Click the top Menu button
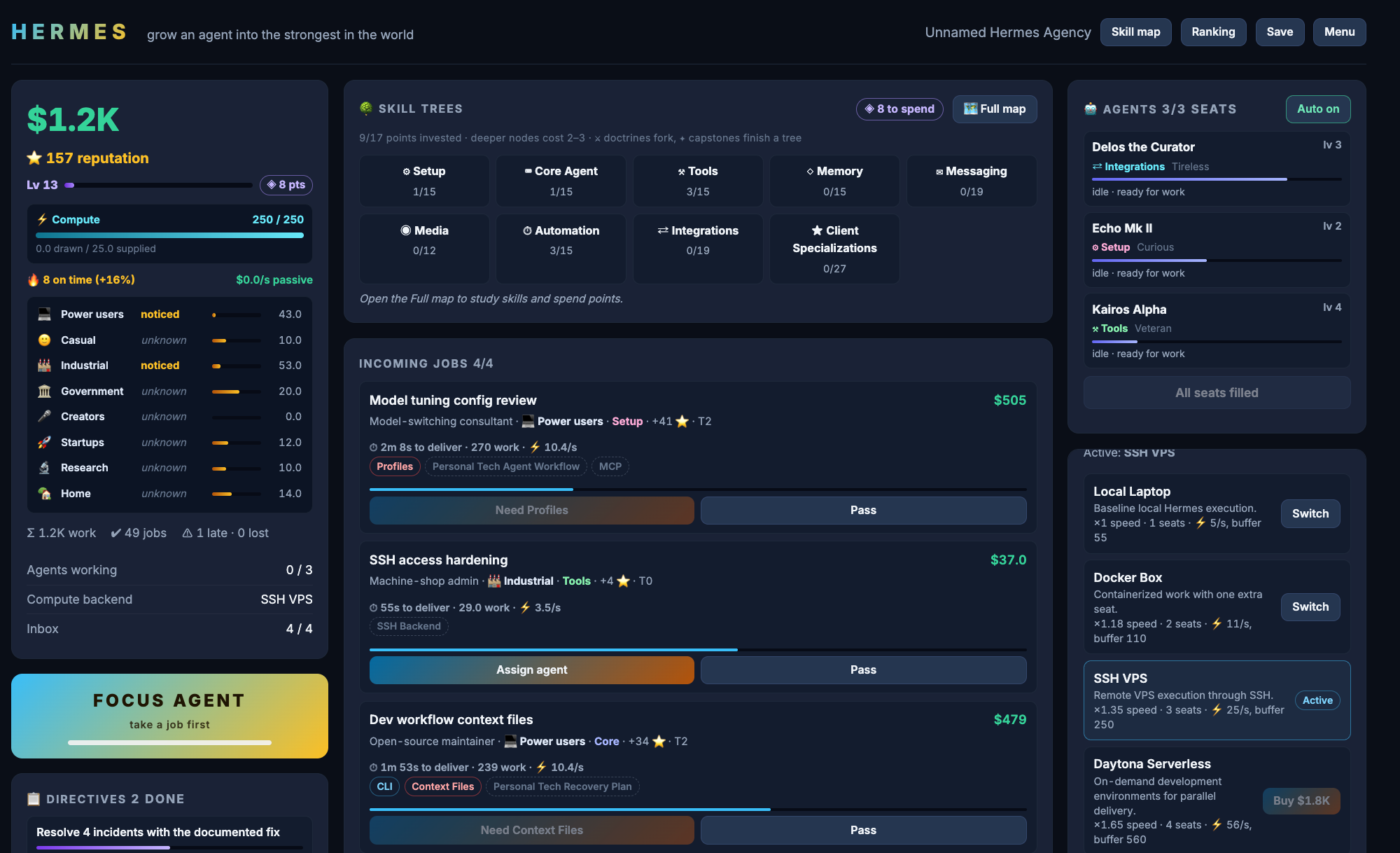 pos(1339,32)
